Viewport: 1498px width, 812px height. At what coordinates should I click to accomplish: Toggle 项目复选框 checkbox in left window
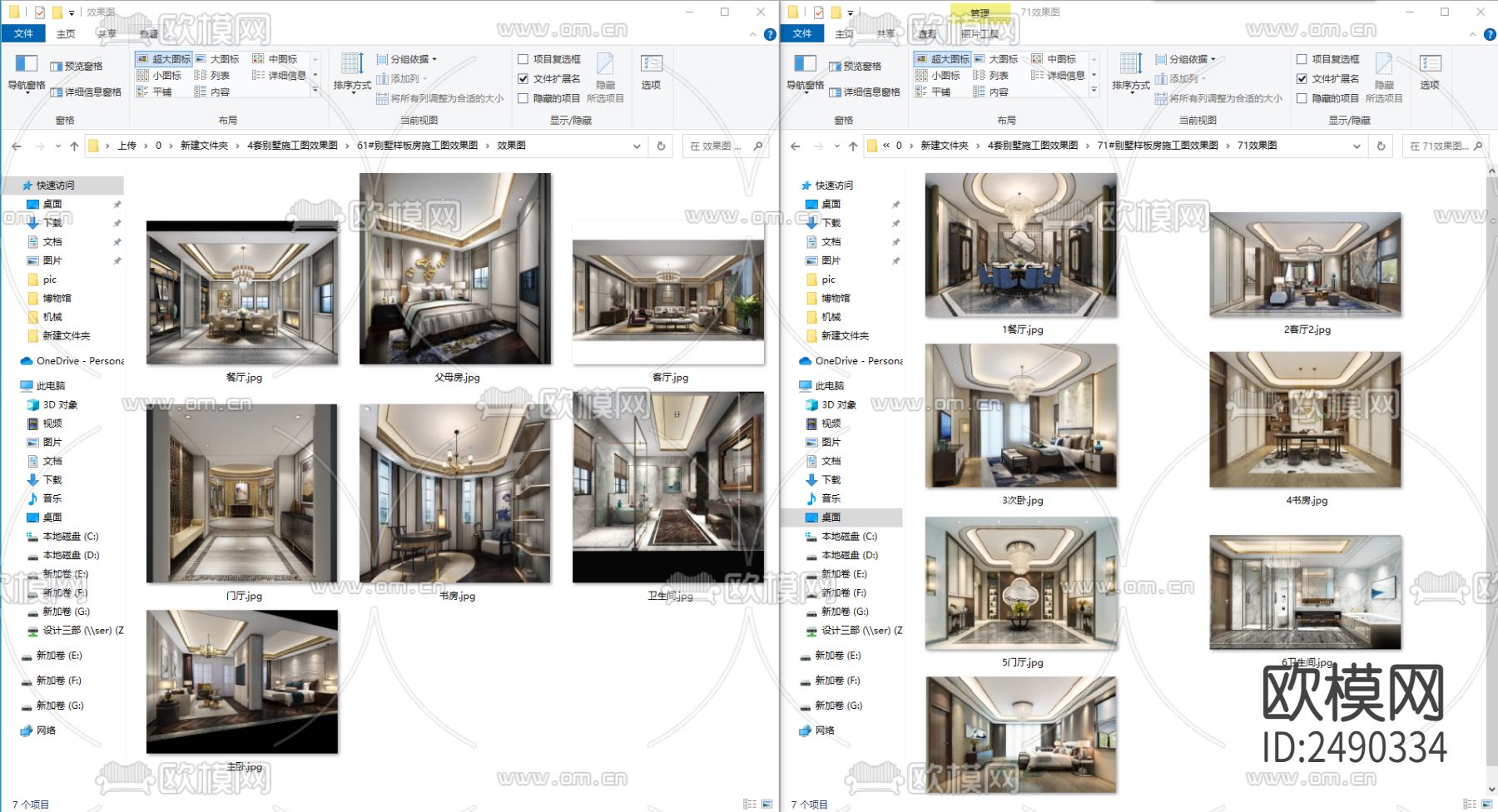pos(523,59)
